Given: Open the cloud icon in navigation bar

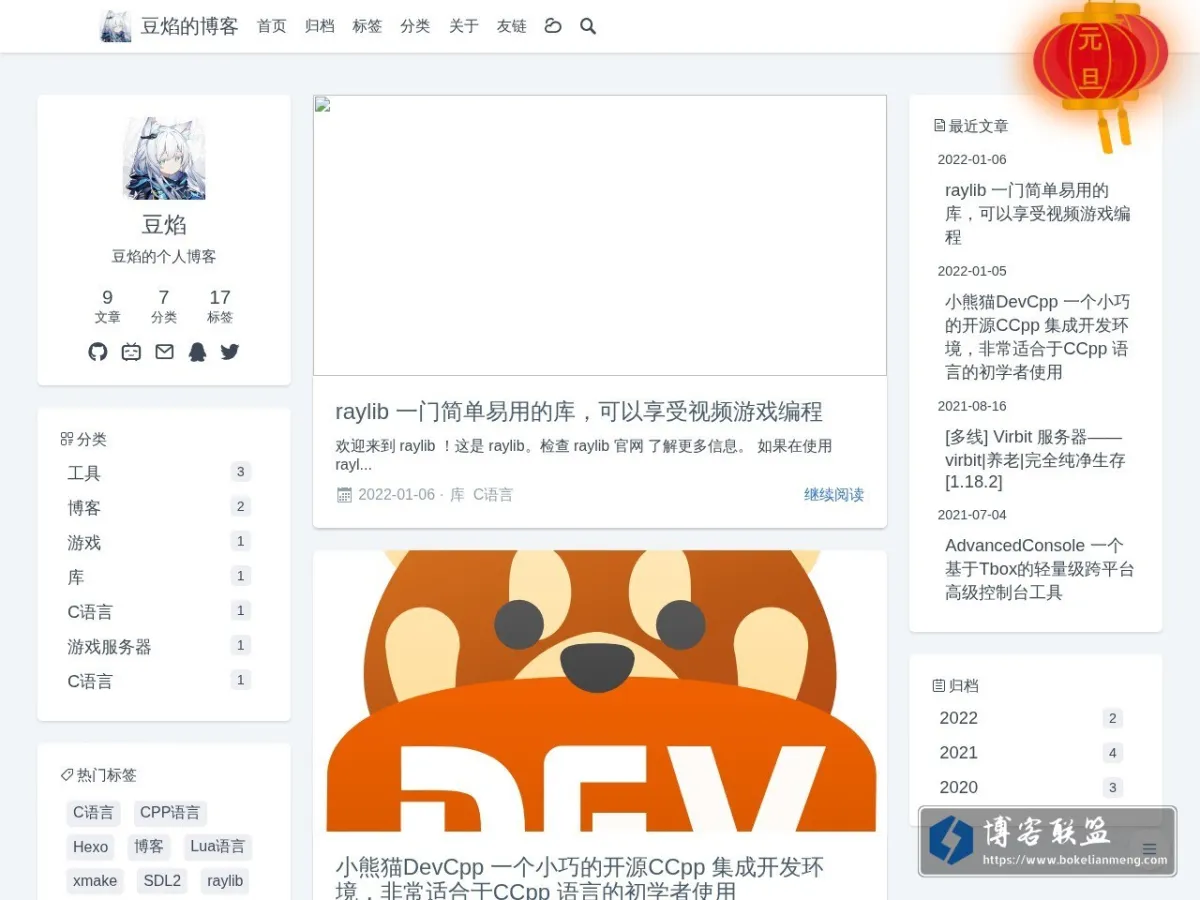Looking at the screenshot, I should point(553,26).
